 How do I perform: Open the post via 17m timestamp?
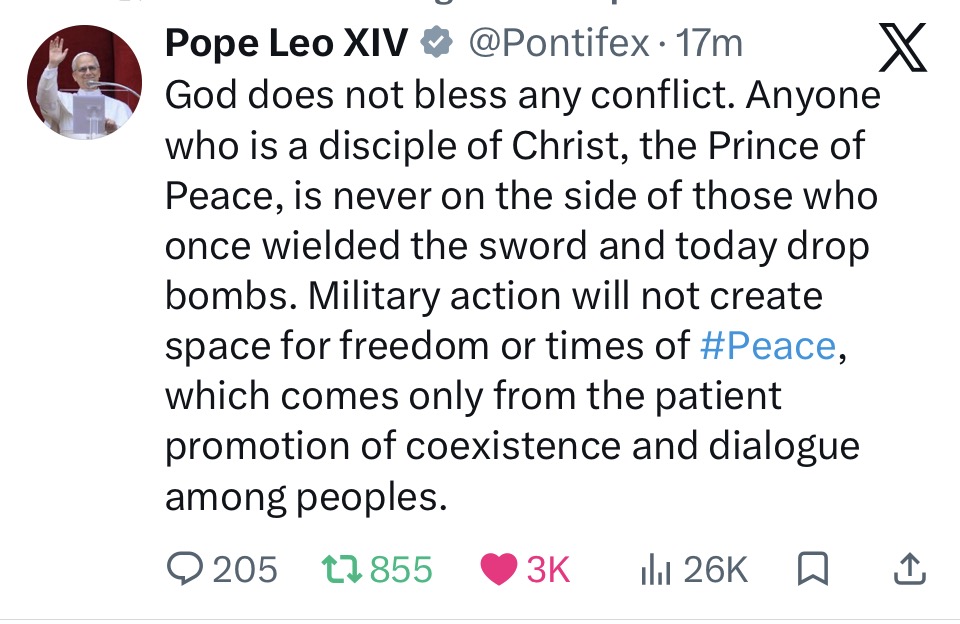709,43
